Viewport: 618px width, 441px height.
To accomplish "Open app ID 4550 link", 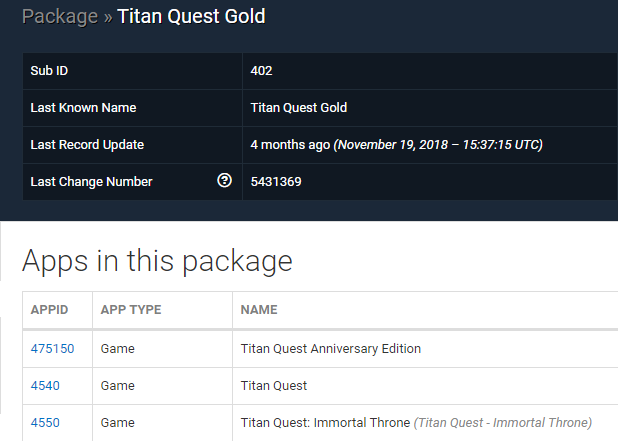I will click(x=45, y=422).
